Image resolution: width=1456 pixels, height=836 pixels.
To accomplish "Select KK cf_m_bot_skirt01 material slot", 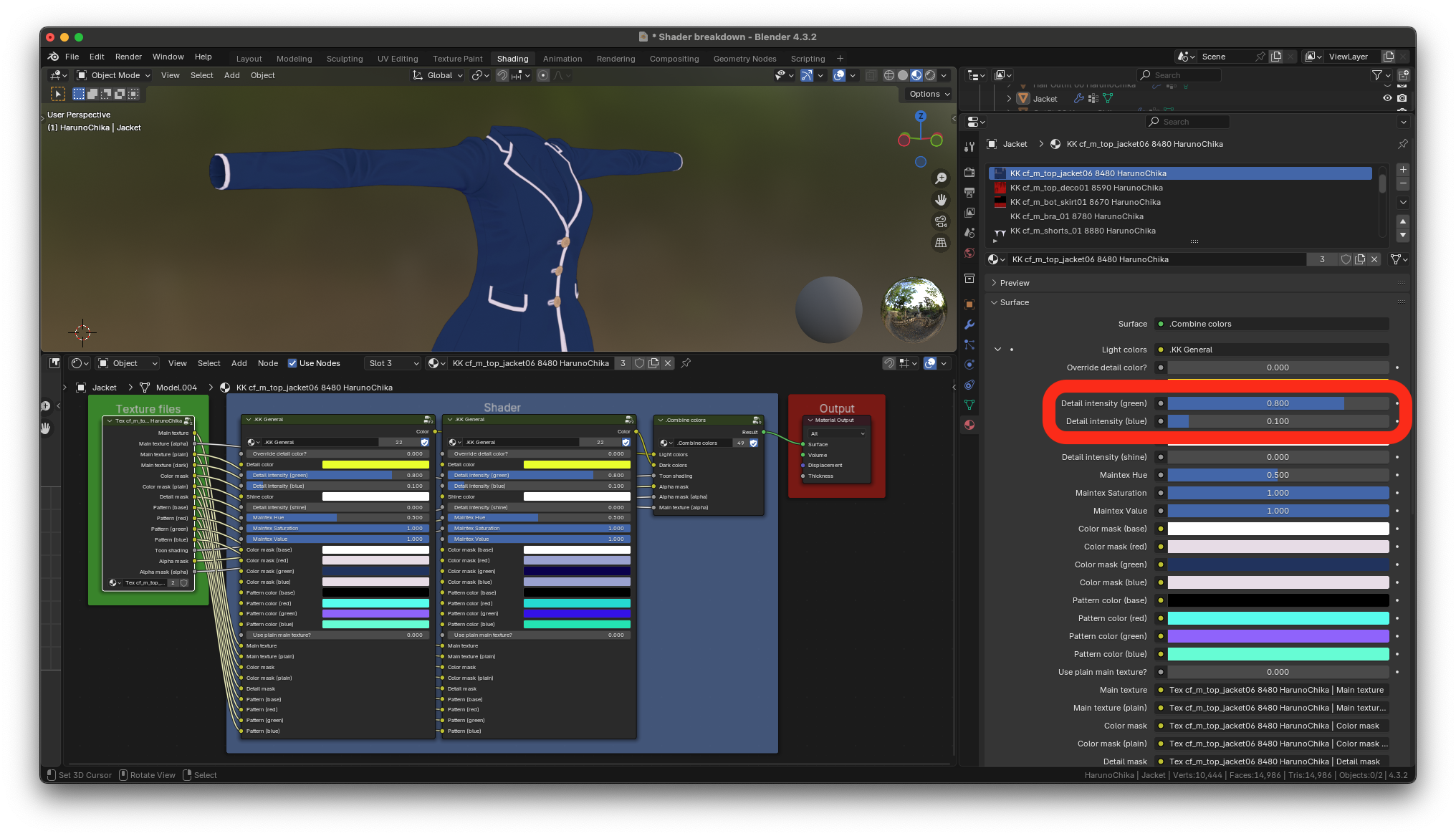I will [1085, 202].
